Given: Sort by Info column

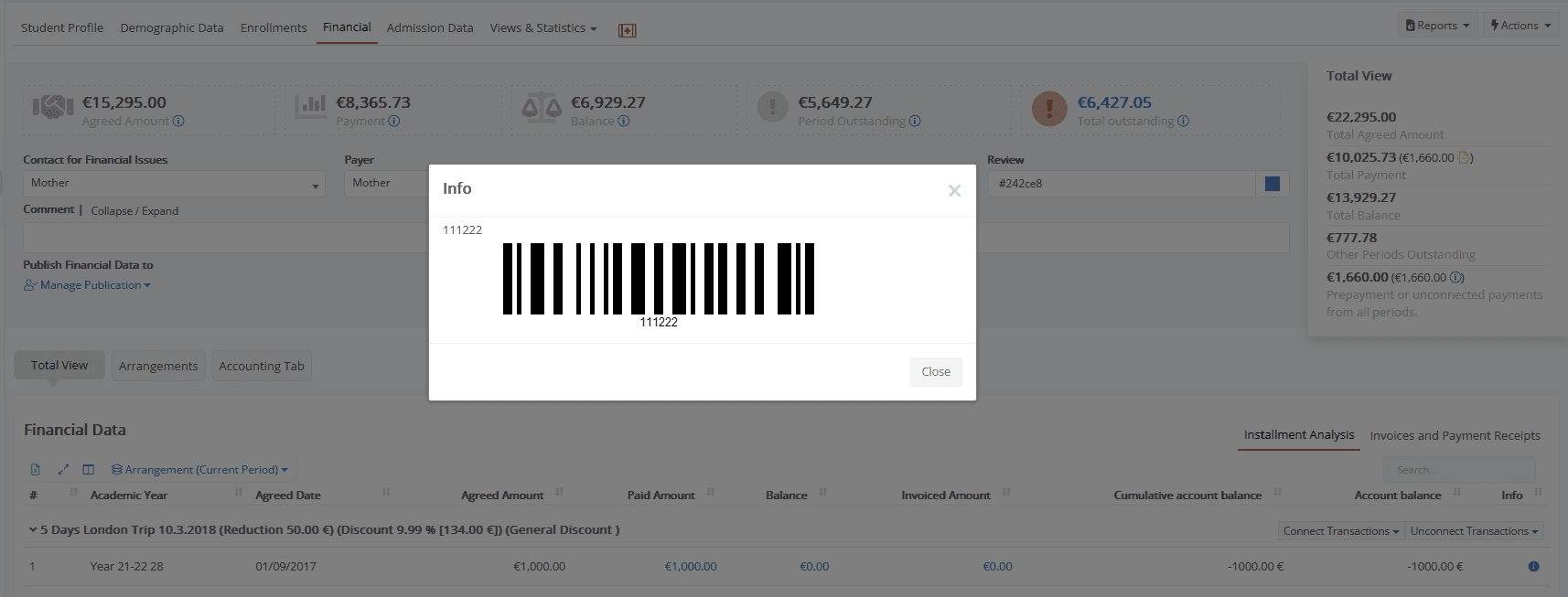Looking at the screenshot, I should pyautogui.click(x=1512, y=495).
